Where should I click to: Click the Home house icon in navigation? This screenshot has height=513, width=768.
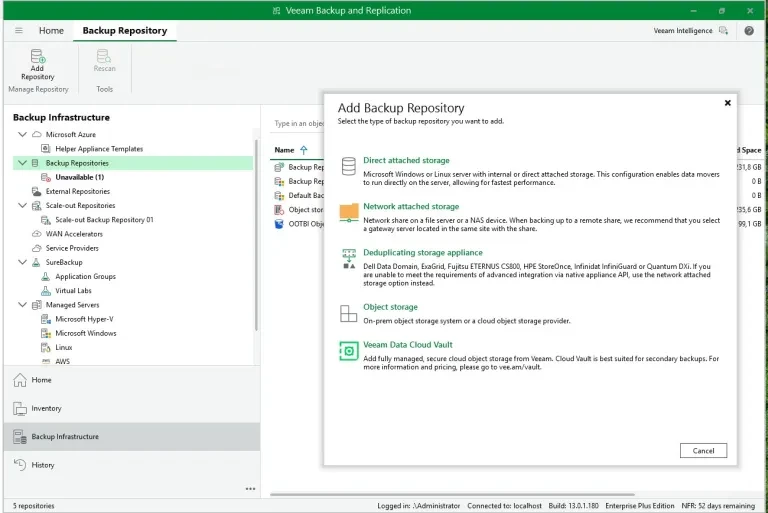[x=20, y=380]
